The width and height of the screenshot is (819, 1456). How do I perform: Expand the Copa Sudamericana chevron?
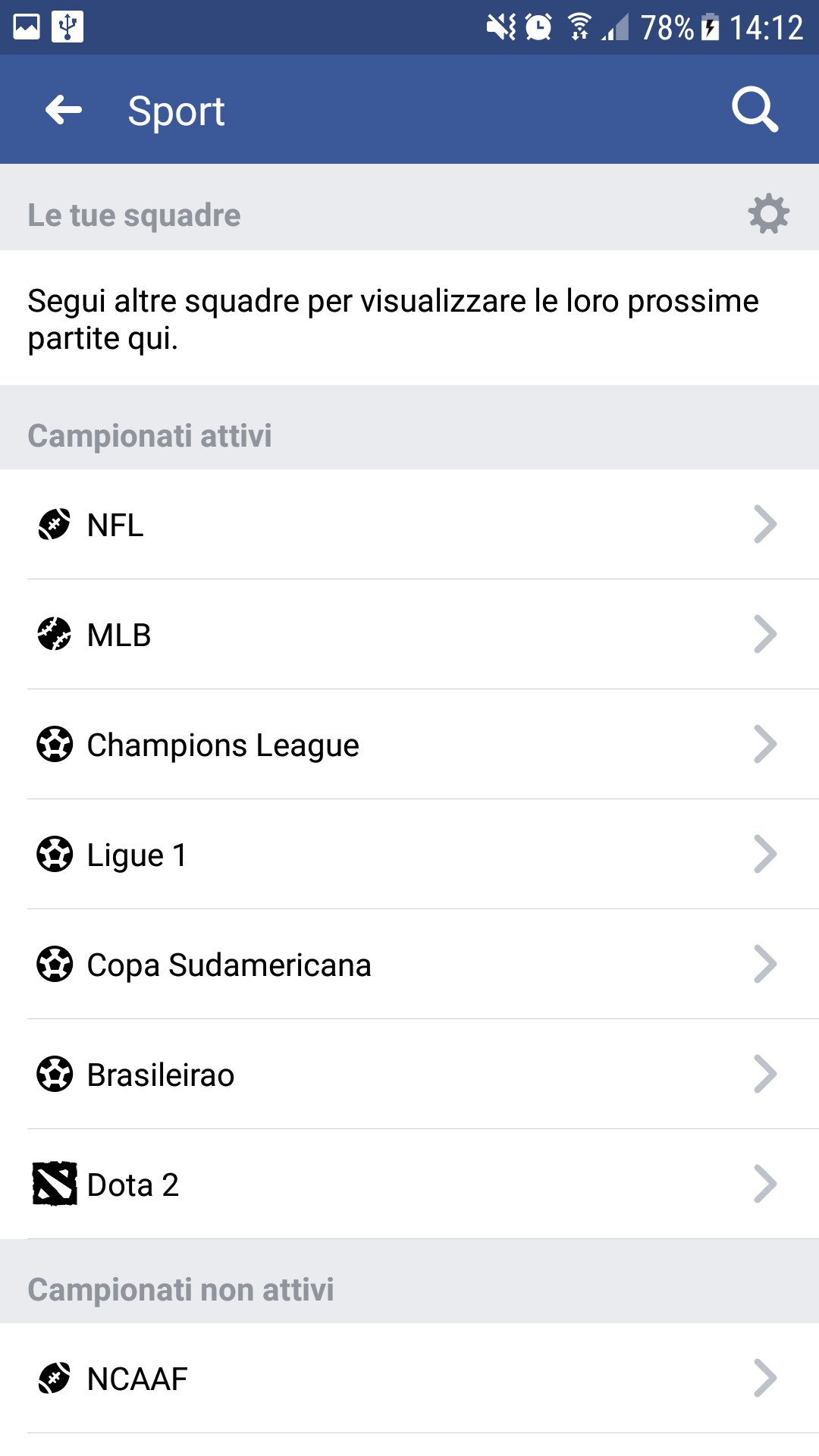tap(765, 964)
